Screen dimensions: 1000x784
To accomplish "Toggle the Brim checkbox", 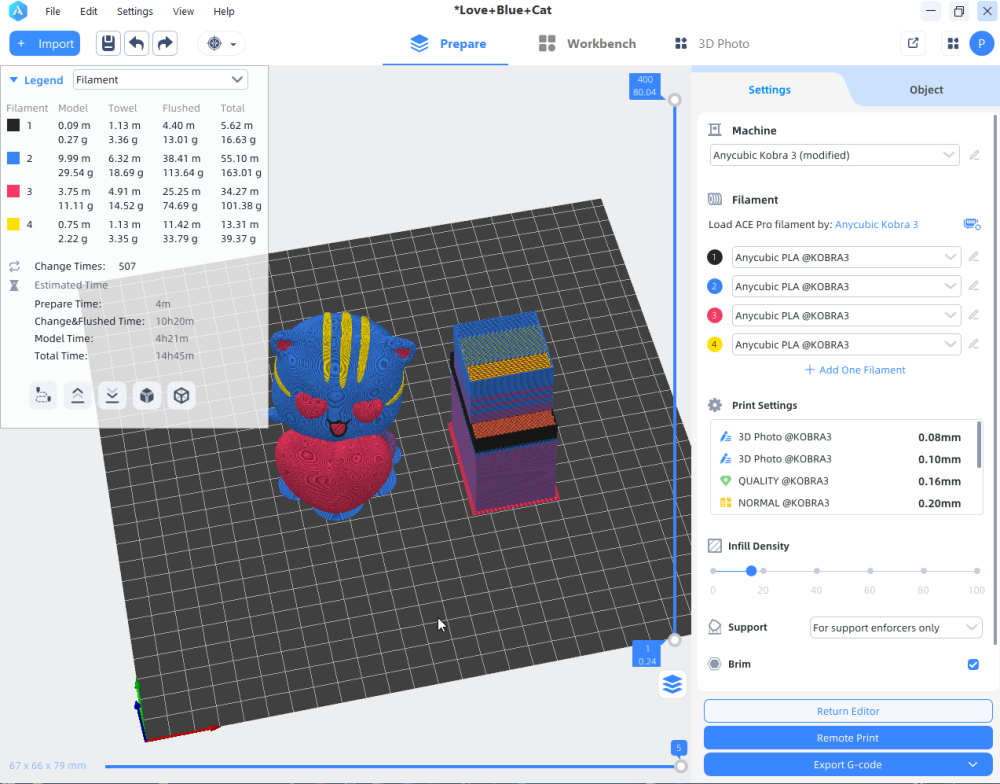I will point(973,665).
